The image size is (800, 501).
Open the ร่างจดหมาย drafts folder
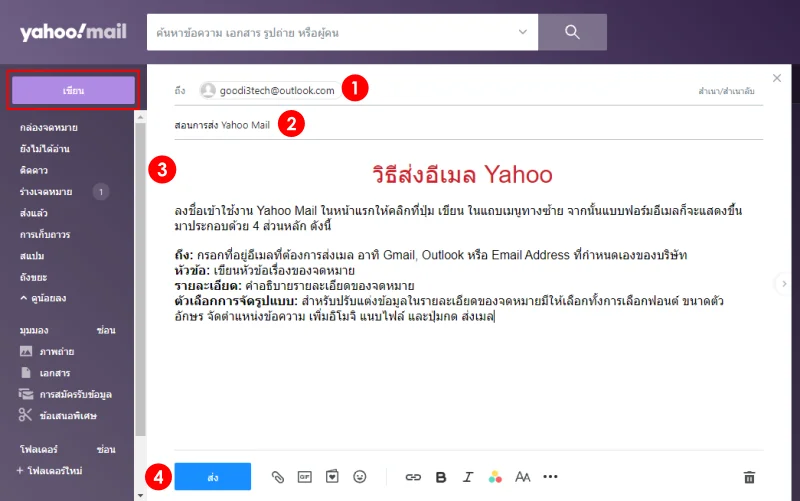tap(46, 192)
